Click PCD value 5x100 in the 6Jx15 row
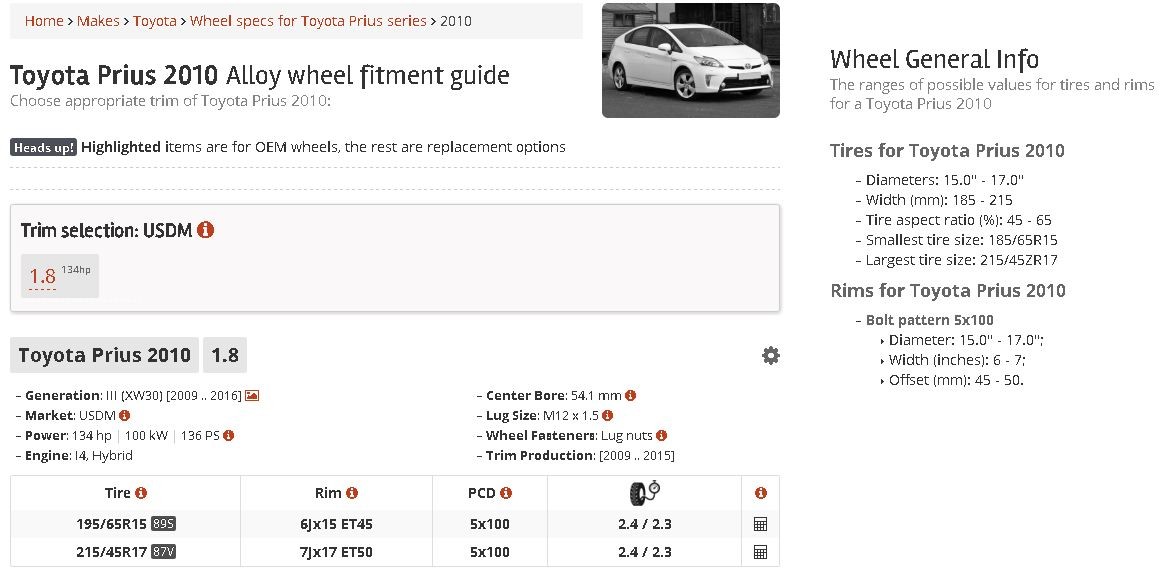The width and height of the screenshot is (1171, 582). (490, 524)
